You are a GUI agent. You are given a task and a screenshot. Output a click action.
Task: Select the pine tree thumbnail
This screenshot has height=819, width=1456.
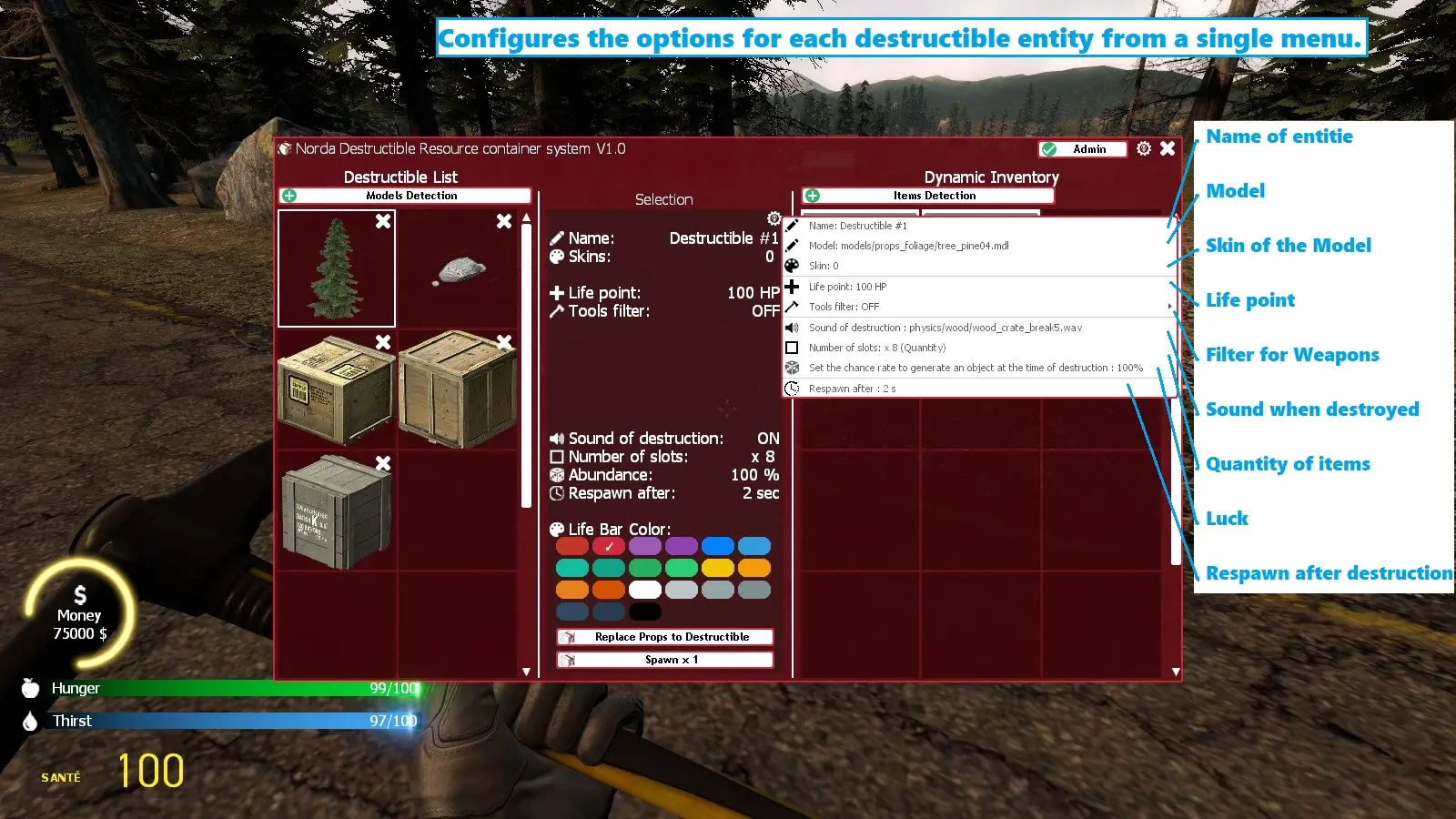pos(337,267)
